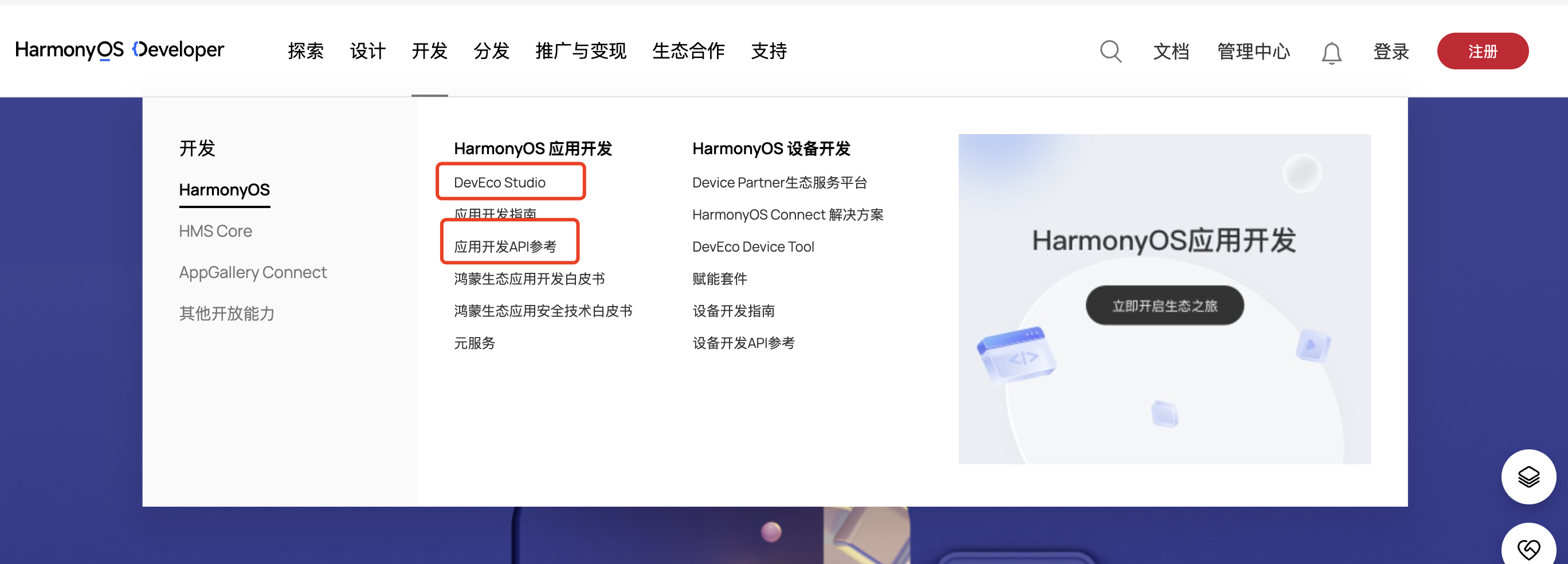The width and height of the screenshot is (1568, 564).
Task: Click the floating heart icon button
Action: point(1528,547)
